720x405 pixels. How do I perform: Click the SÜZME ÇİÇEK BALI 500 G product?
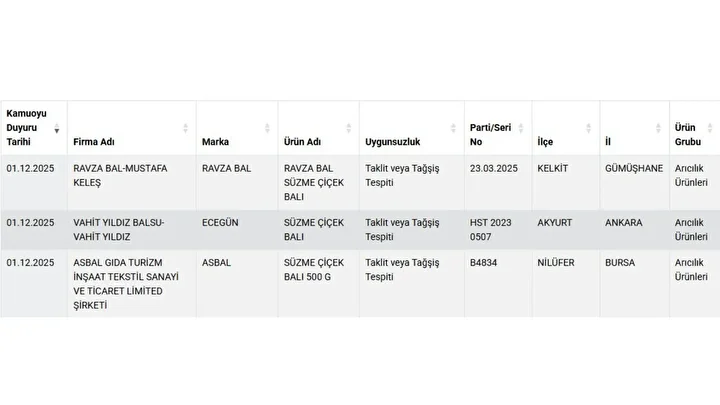point(316,269)
